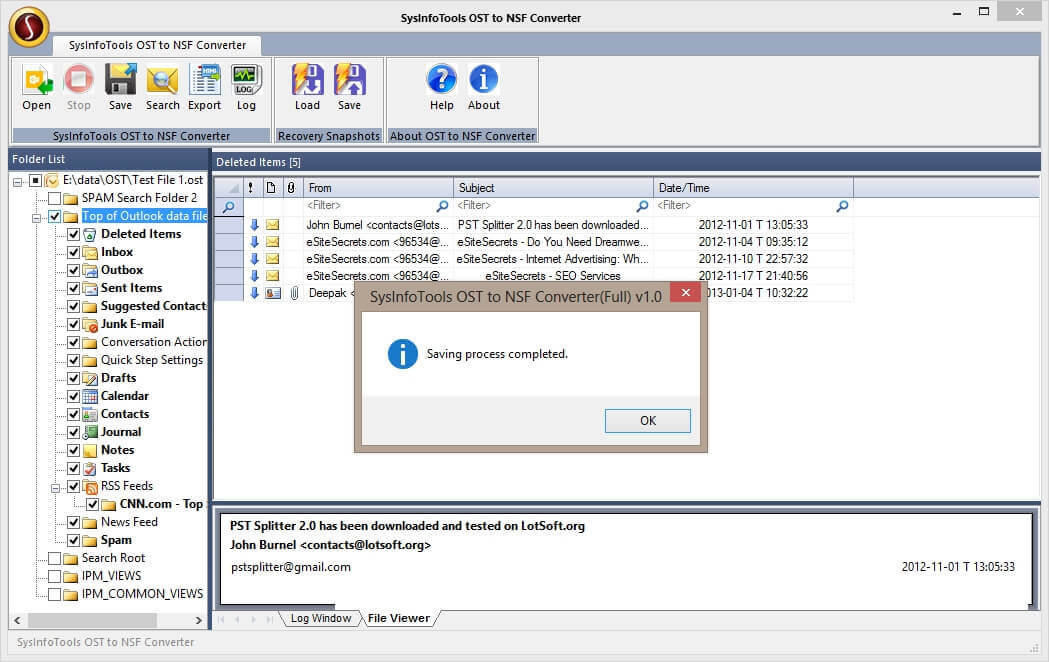Click the Export toolbar icon
The height and width of the screenshot is (662, 1049).
pos(205,80)
